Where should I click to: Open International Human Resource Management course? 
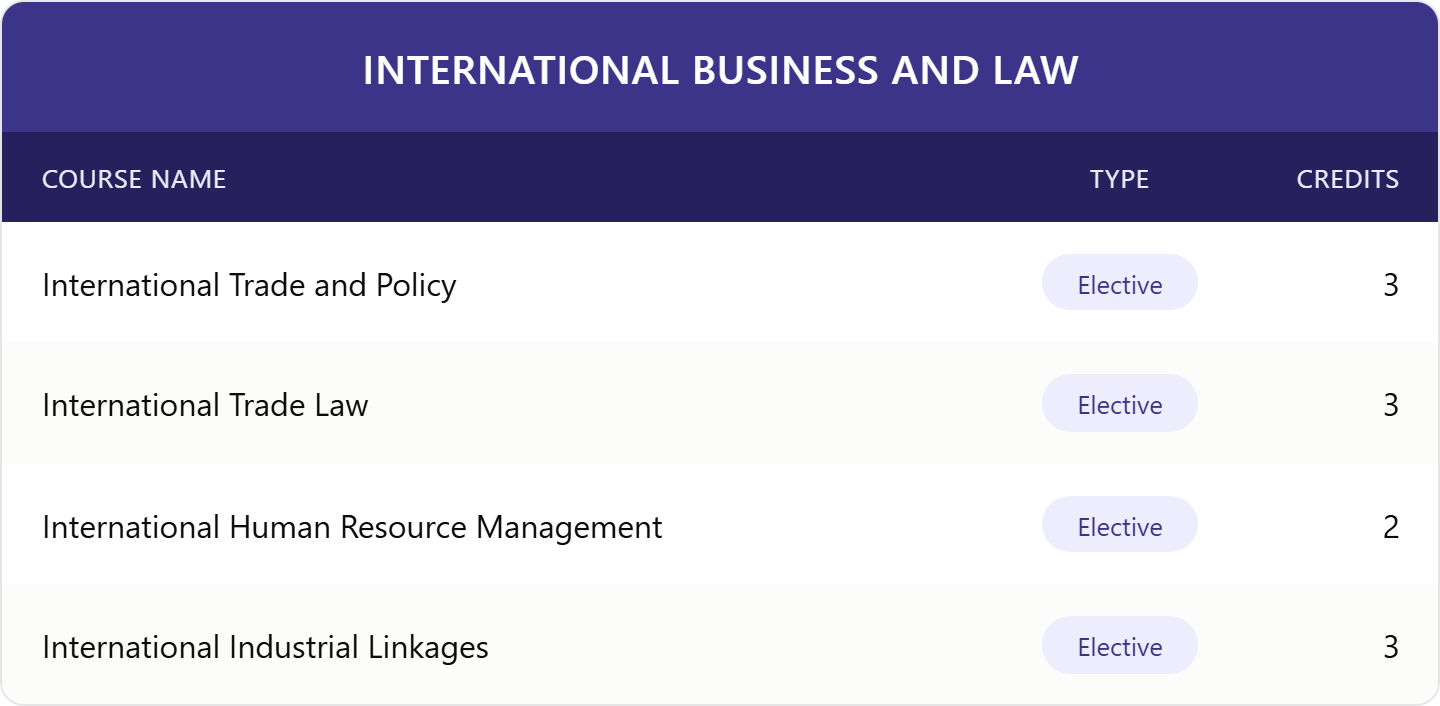352,527
